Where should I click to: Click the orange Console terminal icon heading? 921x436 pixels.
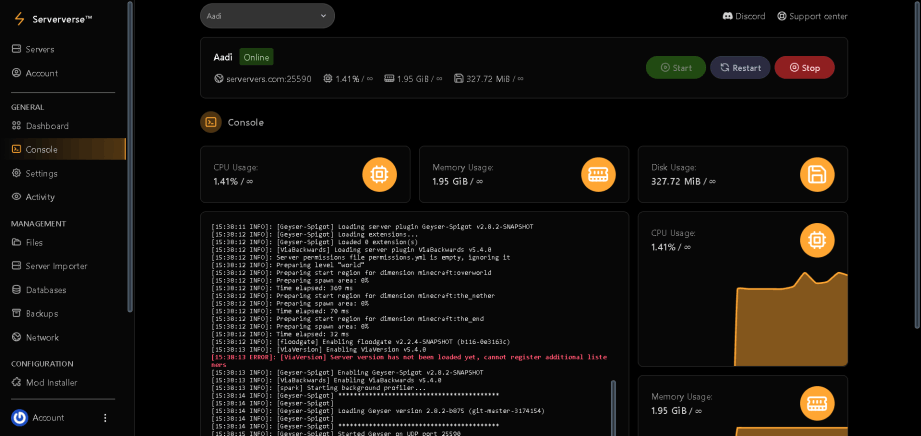click(211, 122)
